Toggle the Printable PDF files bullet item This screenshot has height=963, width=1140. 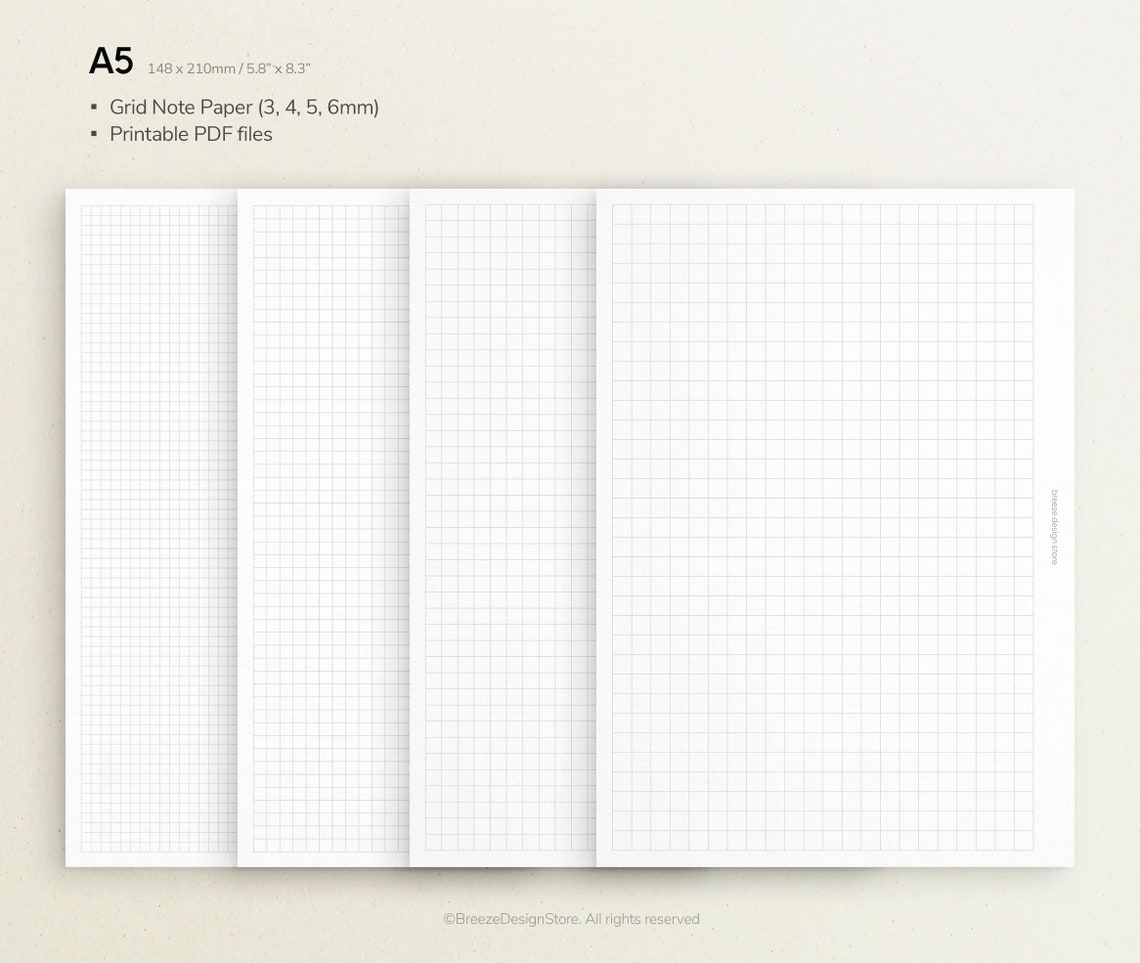pyautogui.click(x=190, y=133)
